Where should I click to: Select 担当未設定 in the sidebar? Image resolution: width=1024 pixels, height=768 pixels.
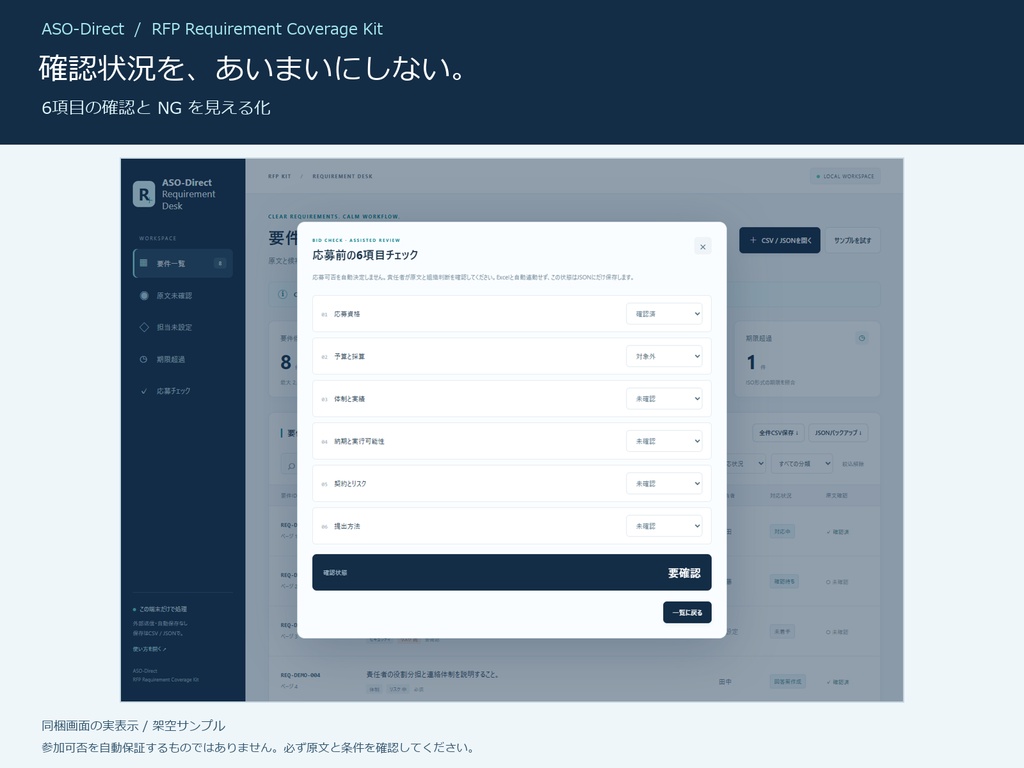click(x=183, y=327)
